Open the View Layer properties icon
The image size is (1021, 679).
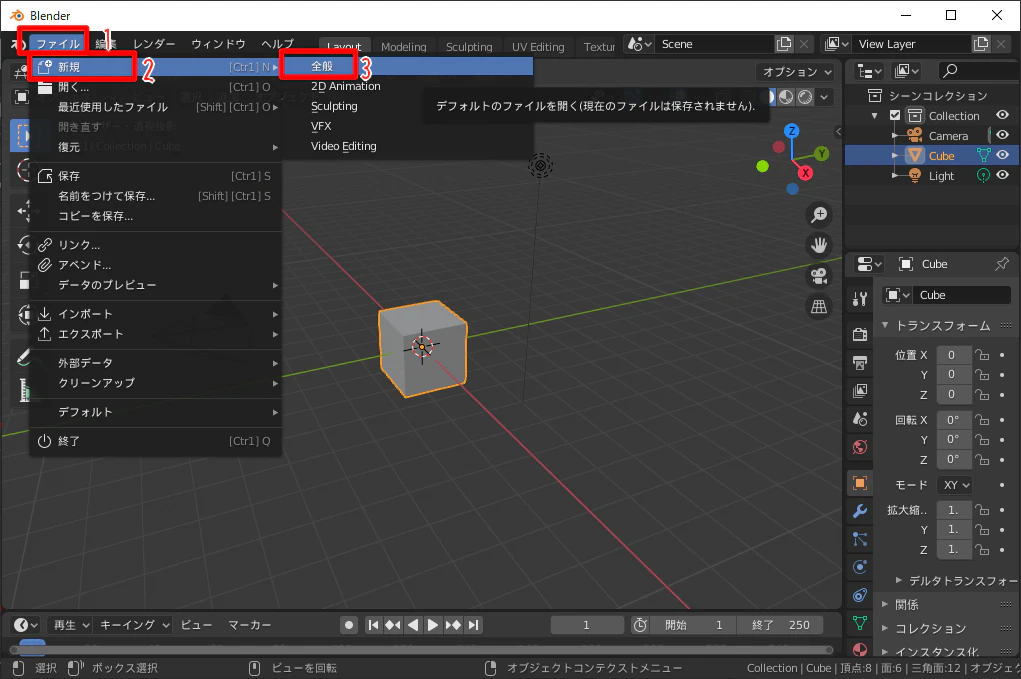tap(860, 391)
